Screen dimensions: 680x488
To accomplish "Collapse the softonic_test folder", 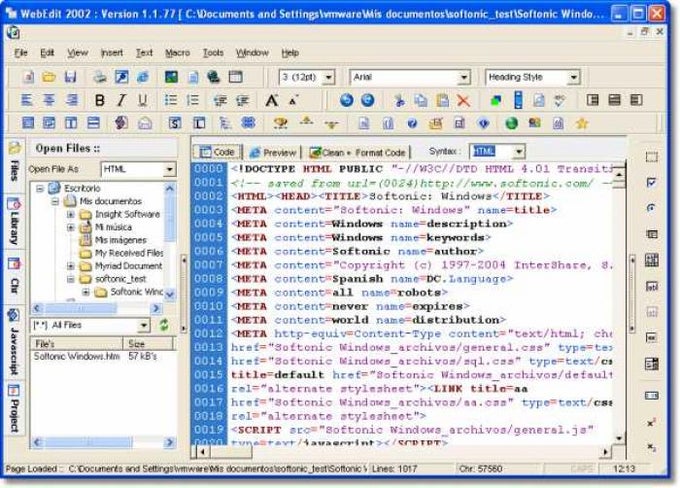I will tap(71, 279).
